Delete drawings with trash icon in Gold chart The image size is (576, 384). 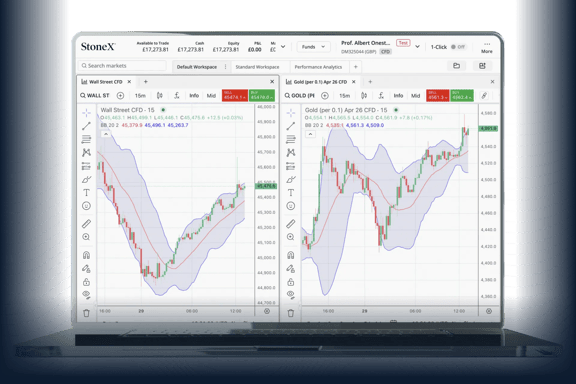291,313
